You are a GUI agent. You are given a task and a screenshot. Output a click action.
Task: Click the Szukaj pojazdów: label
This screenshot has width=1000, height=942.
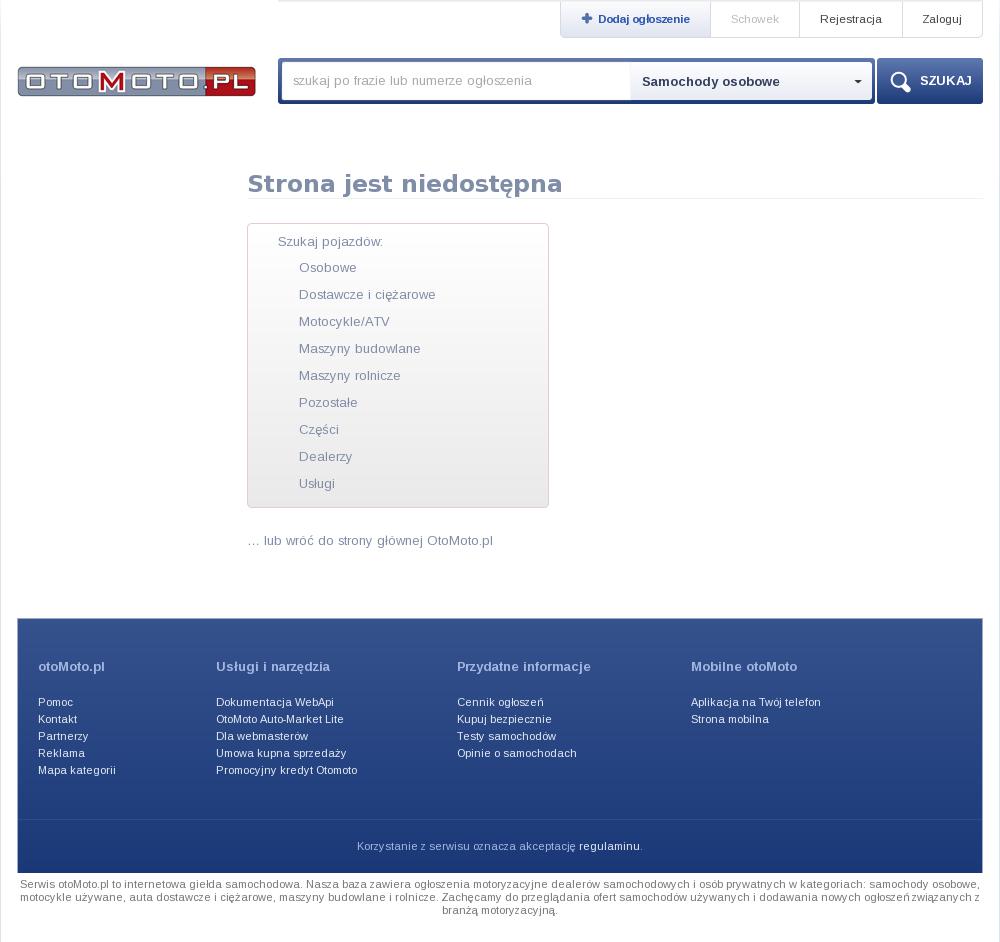pos(330,242)
